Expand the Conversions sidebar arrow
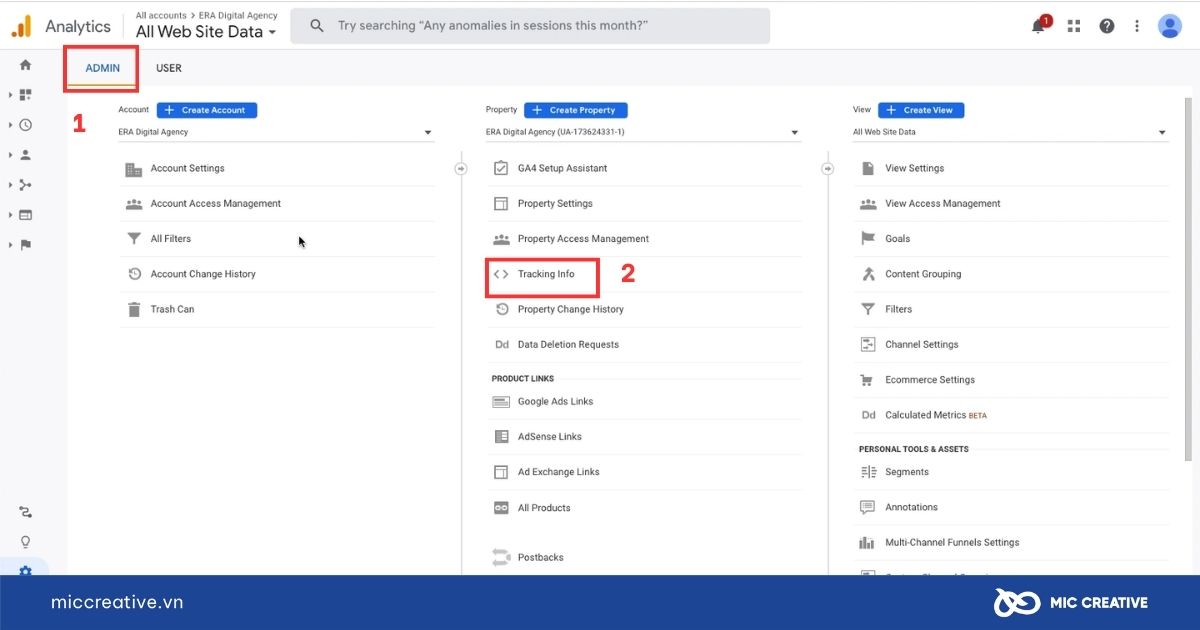This screenshot has width=1200, height=630. 10,245
